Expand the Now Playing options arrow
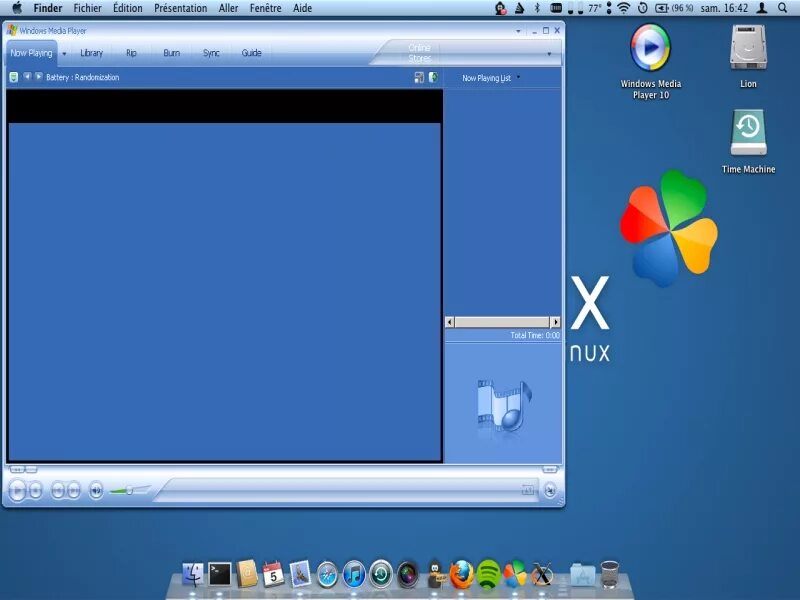This screenshot has width=800, height=600. (64, 54)
